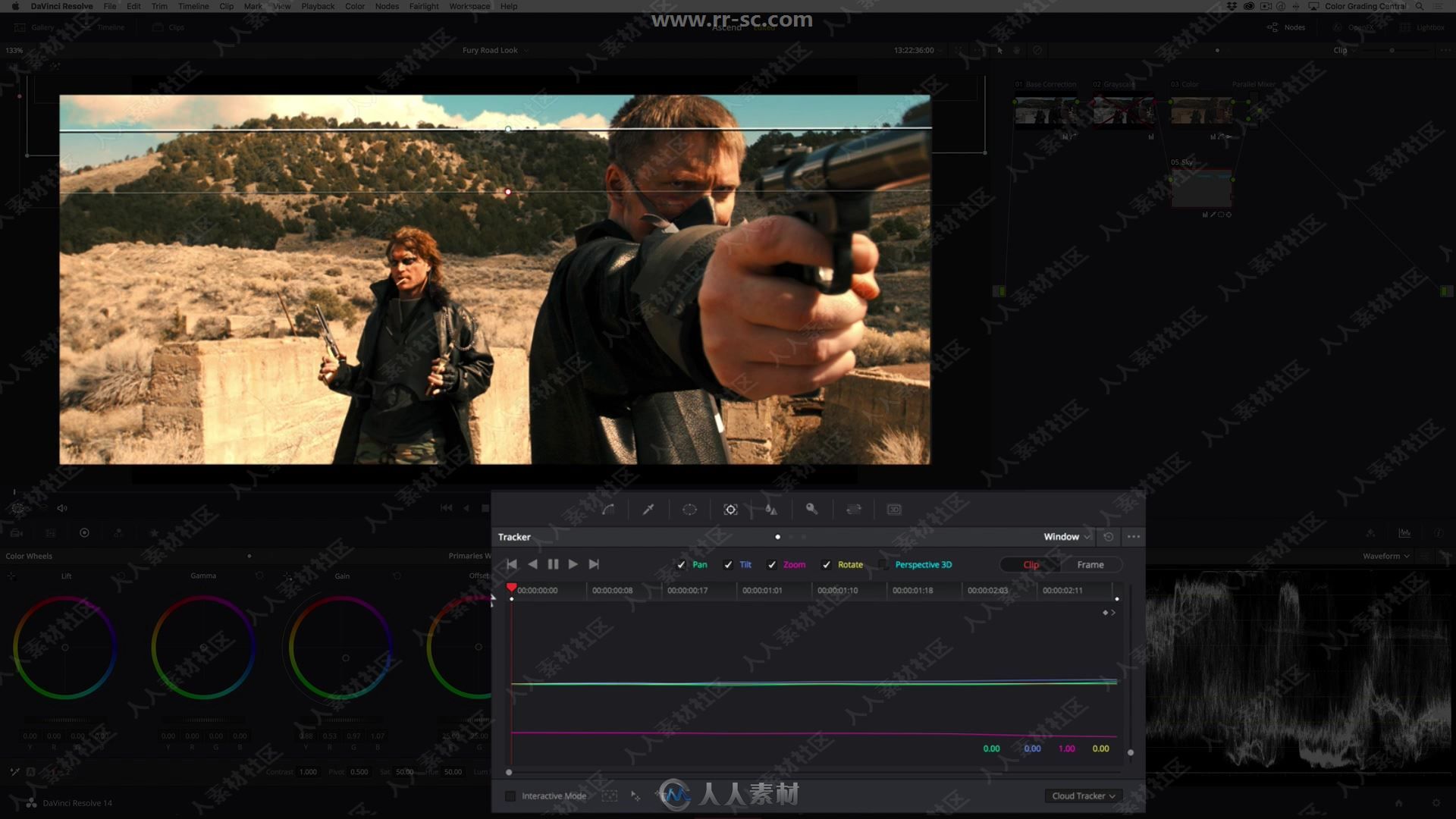Image resolution: width=1456 pixels, height=819 pixels.
Task: Open the Power Window palette icon
Action: (x=689, y=510)
